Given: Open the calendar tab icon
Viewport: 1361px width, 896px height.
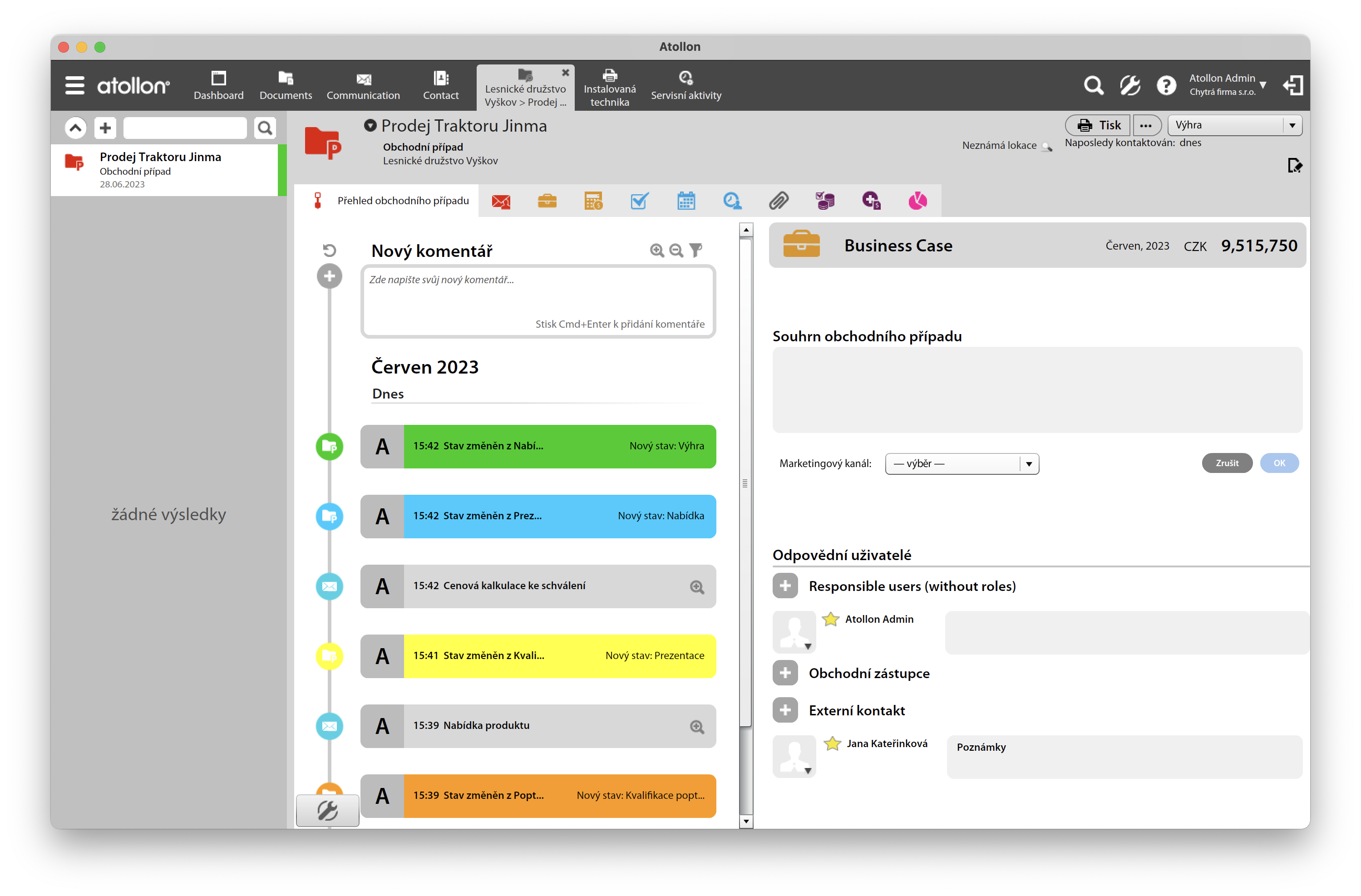Looking at the screenshot, I should point(685,201).
